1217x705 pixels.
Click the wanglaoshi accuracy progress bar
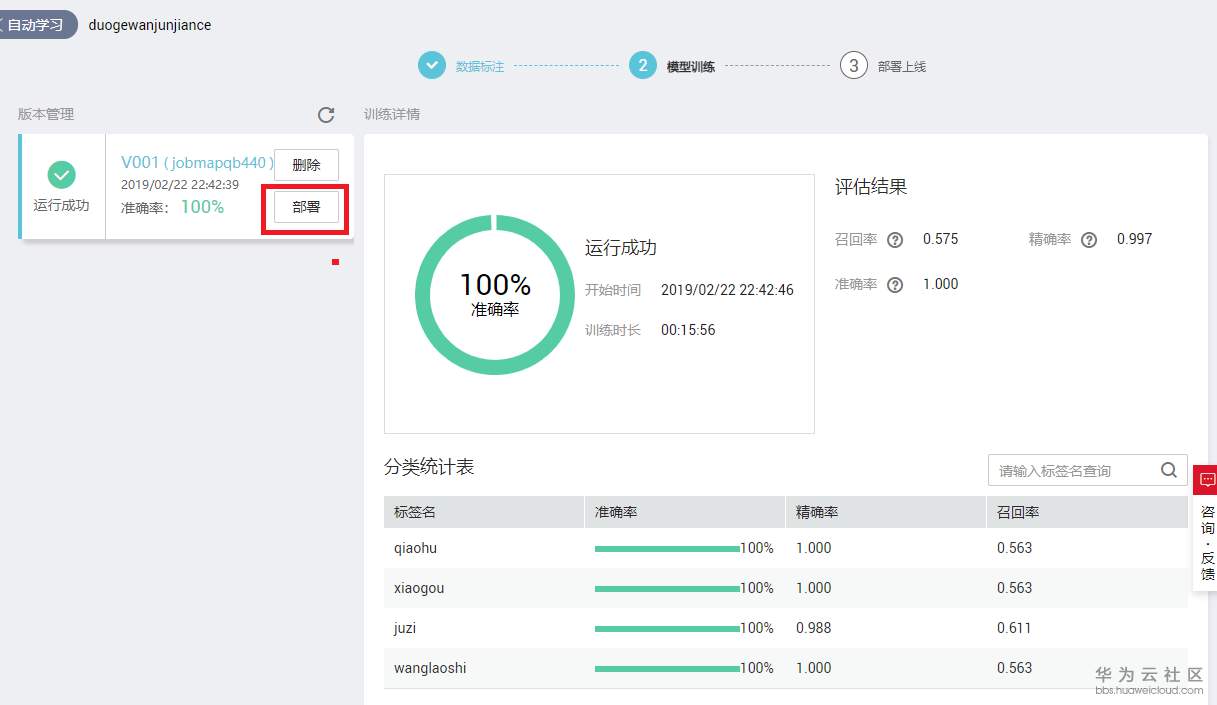click(x=667, y=669)
